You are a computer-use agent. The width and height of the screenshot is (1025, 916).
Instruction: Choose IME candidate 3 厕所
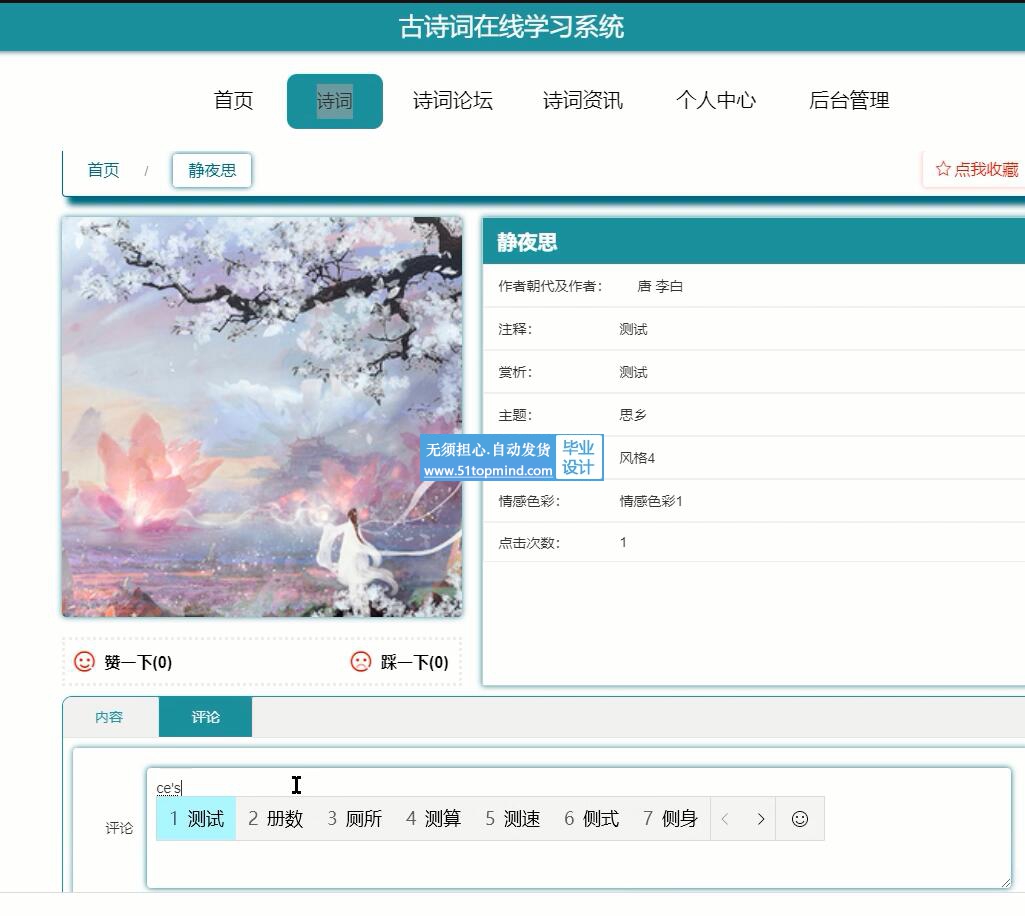354,819
